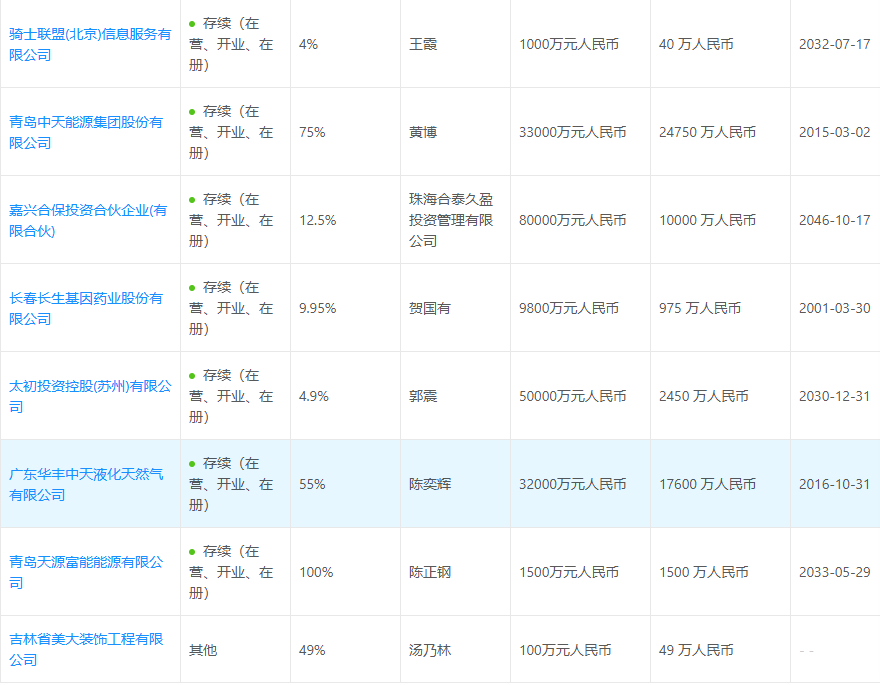Select legal representative 王霞
Screen dimensions: 880x685
[423, 44]
